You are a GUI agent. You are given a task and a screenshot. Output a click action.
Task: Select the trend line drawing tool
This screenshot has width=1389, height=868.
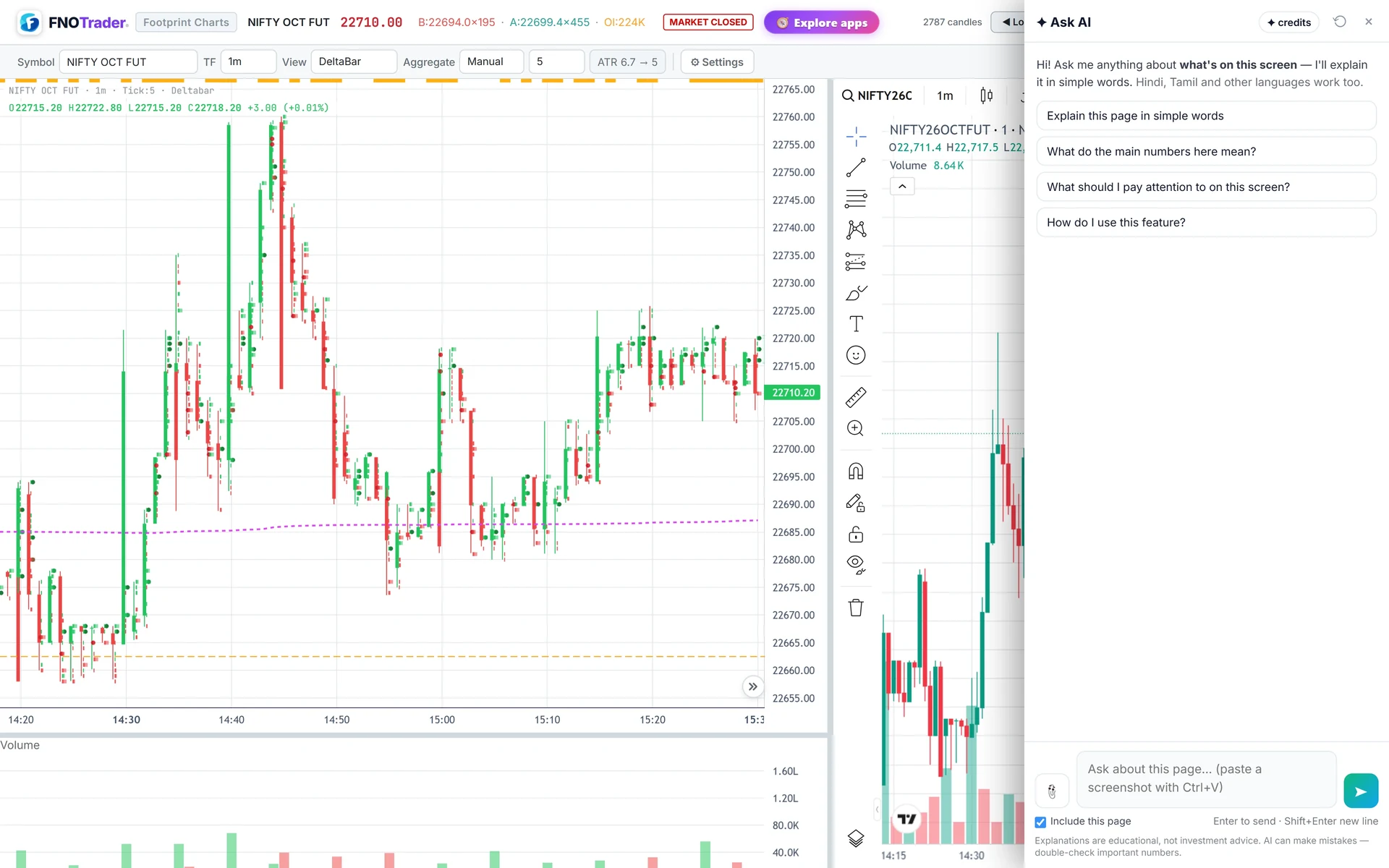(x=856, y=168)
